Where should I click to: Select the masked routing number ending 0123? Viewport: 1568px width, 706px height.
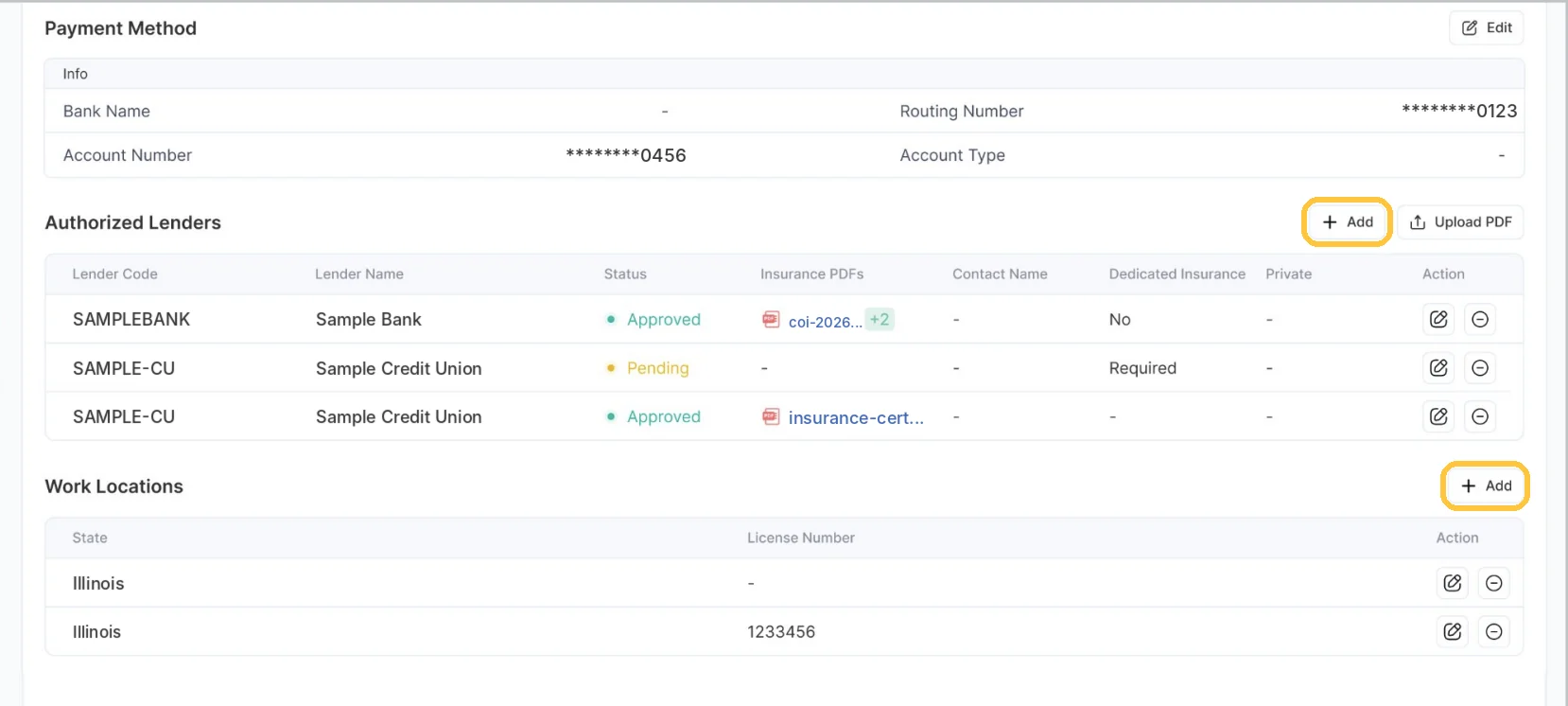pyautogui.click(x=1459, y=111)
